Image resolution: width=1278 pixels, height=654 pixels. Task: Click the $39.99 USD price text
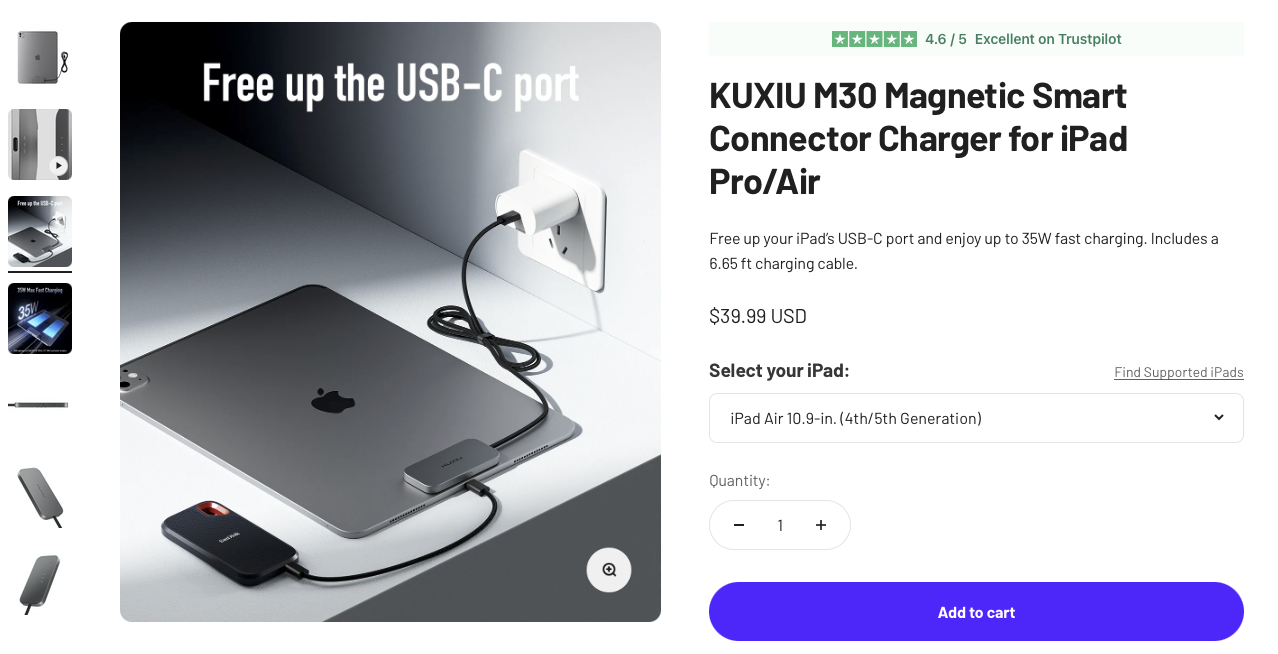point(758,316)
